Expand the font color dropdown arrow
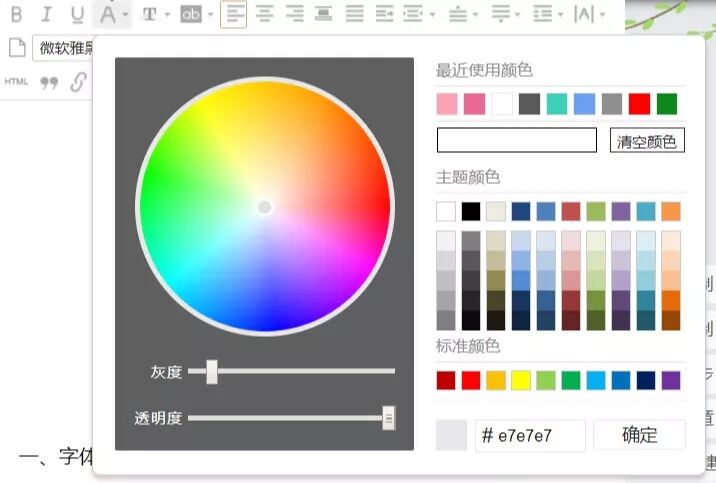Screen dimensions: 716x483 [125, 15]
